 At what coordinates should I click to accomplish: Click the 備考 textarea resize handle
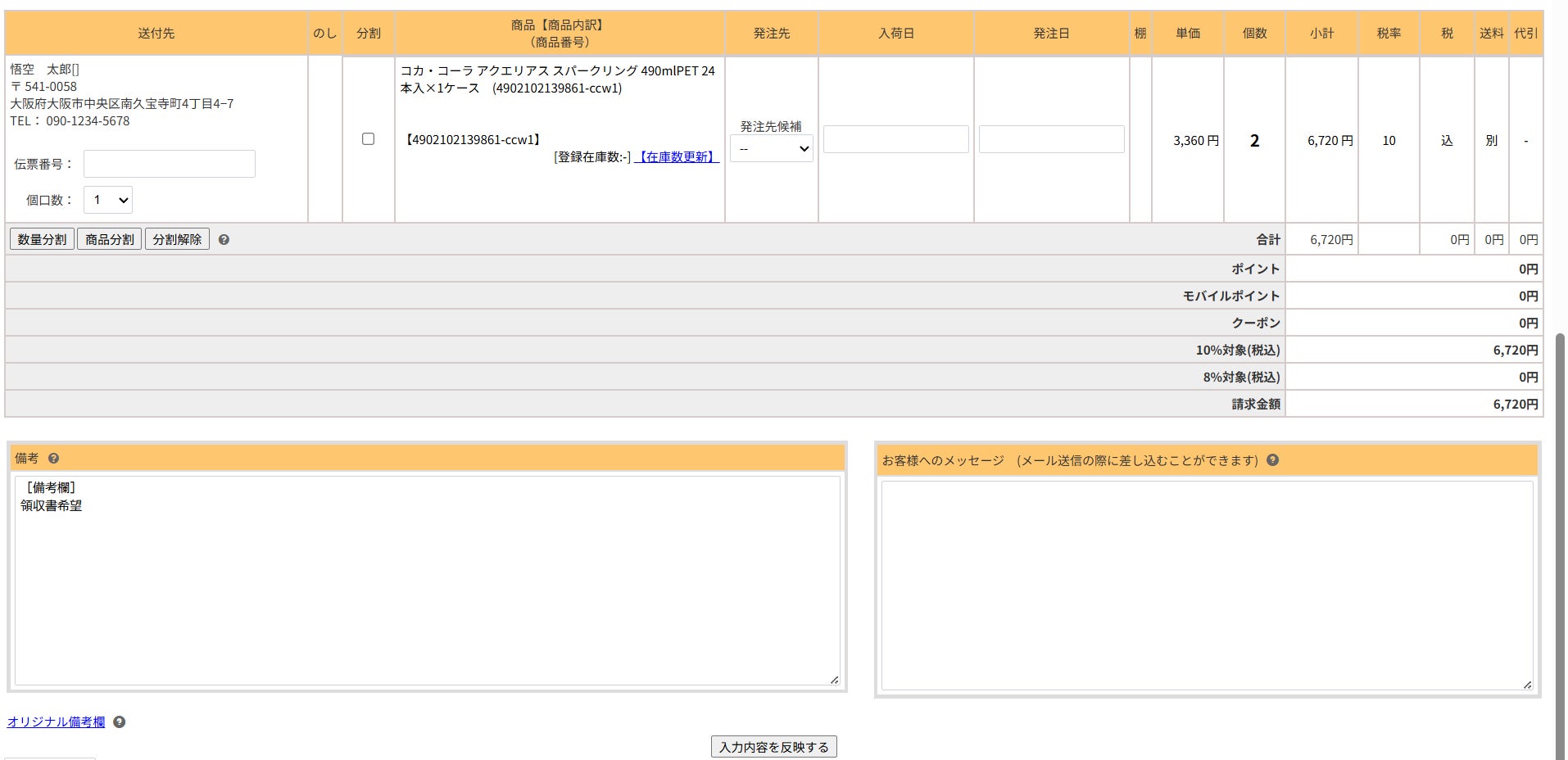click(834, 680)
